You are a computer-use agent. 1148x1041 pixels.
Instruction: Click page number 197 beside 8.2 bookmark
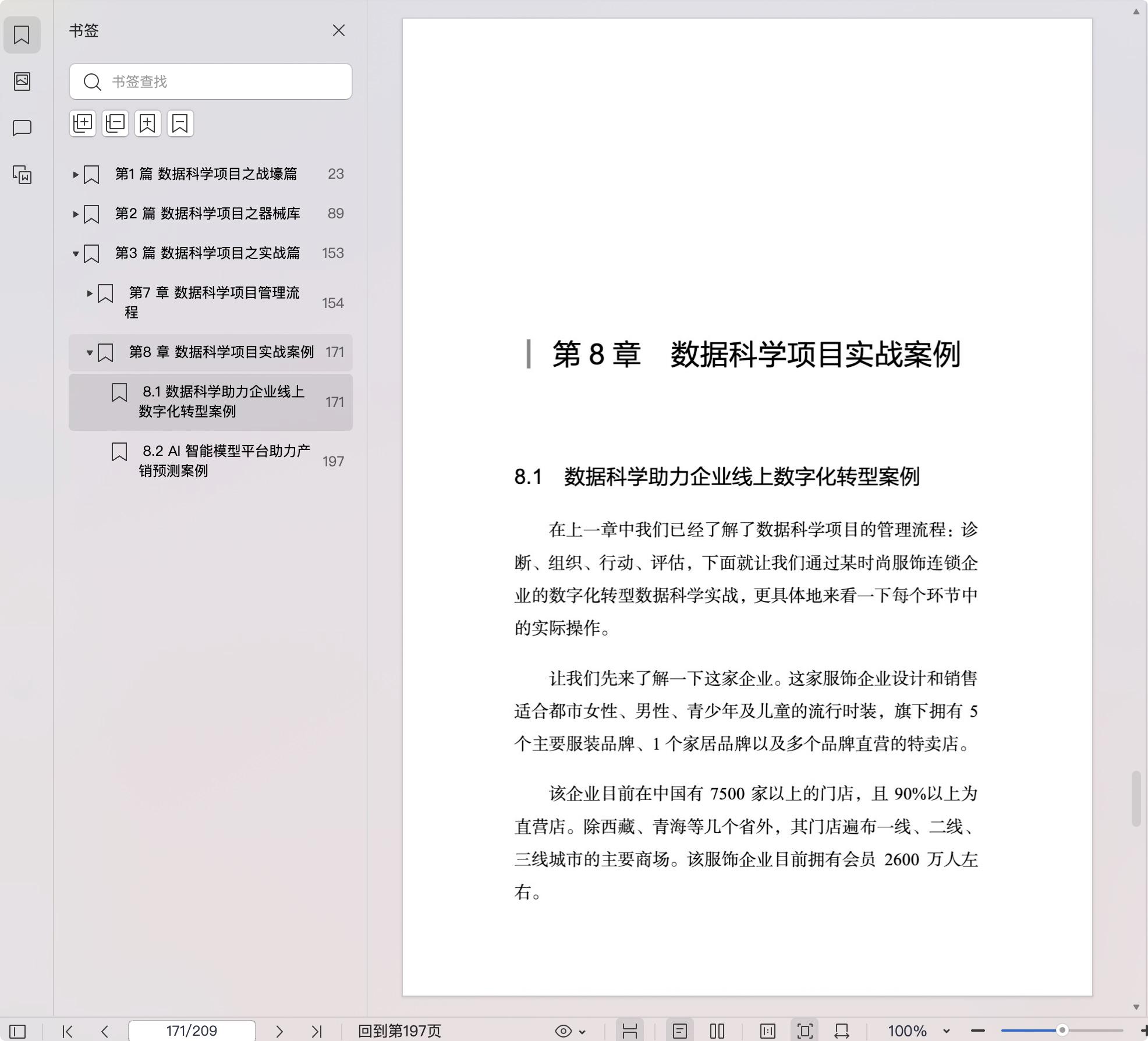pyautogui.click(x=333, y=462)
